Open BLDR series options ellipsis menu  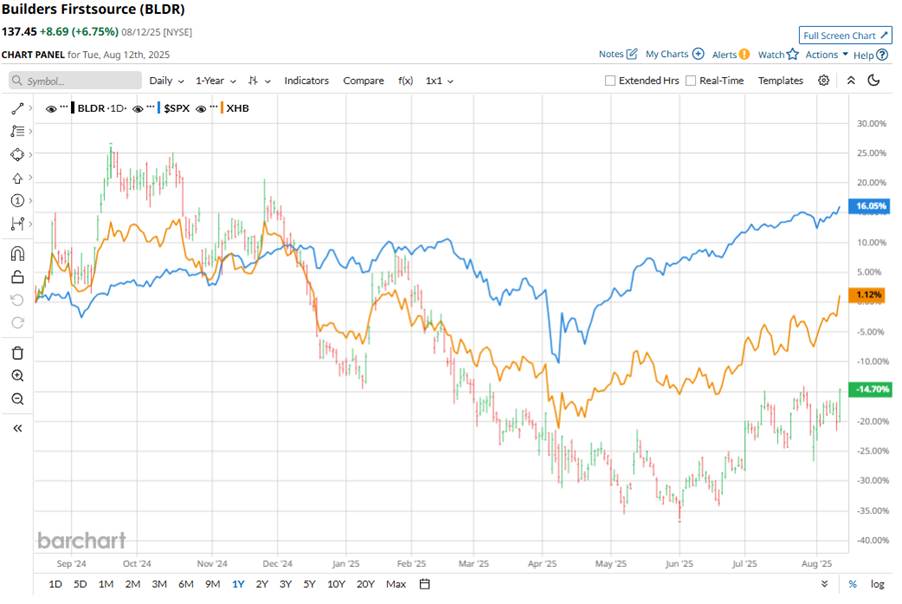63,107
